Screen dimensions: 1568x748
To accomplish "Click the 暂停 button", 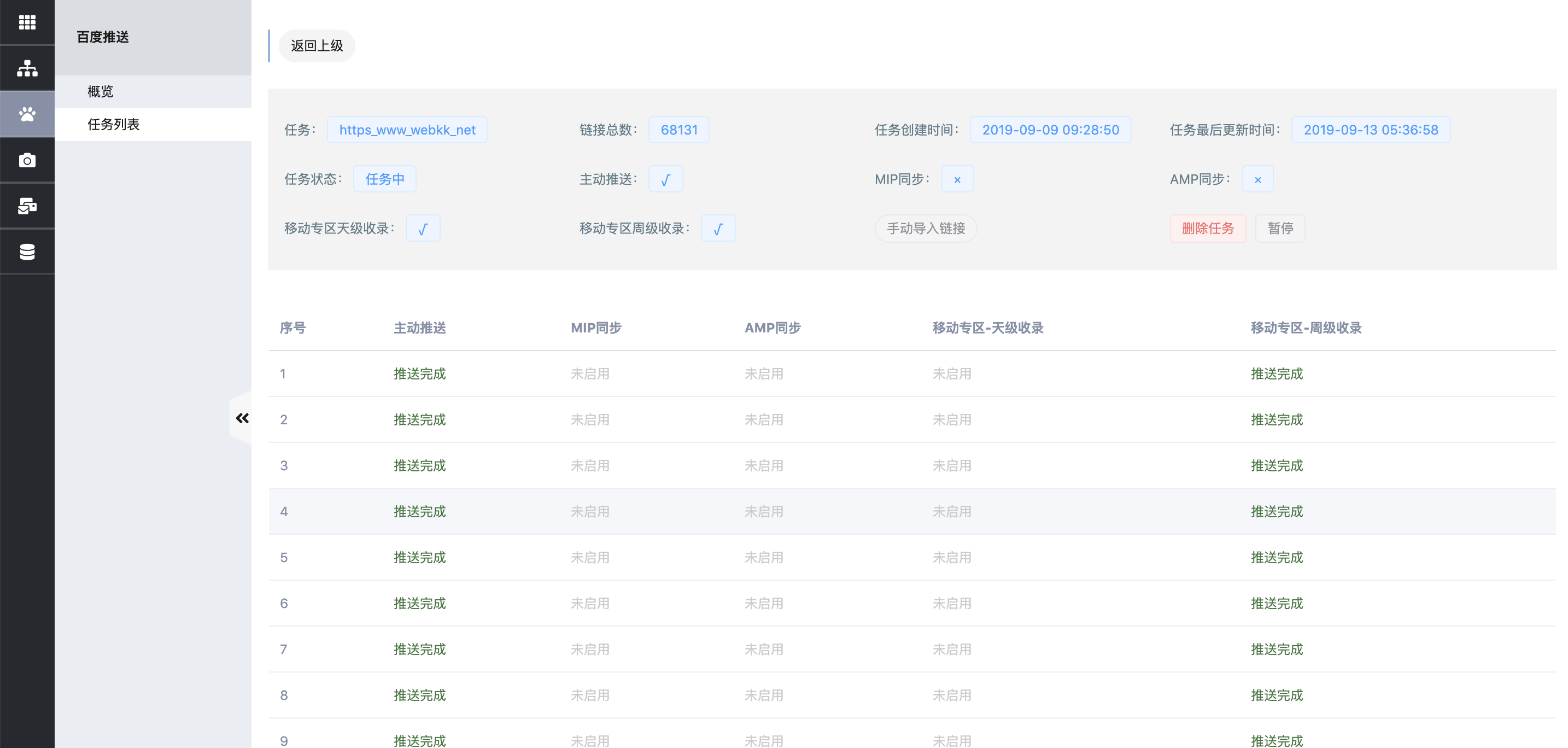I will (x=1280, y=229).
